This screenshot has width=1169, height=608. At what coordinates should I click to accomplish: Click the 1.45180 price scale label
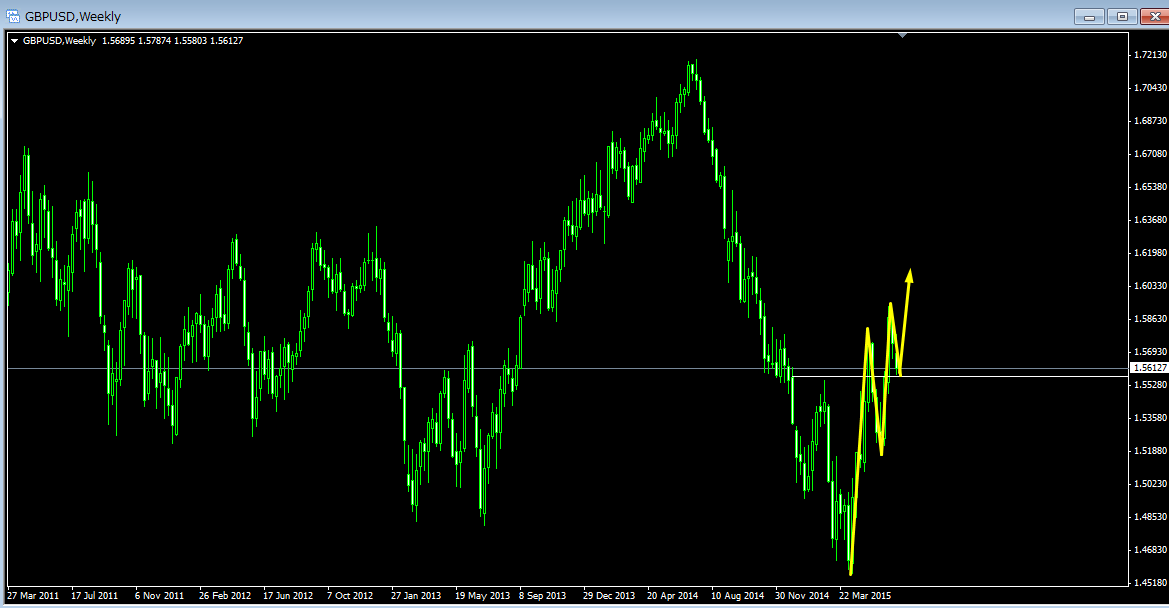click(x=1148, y=583)
